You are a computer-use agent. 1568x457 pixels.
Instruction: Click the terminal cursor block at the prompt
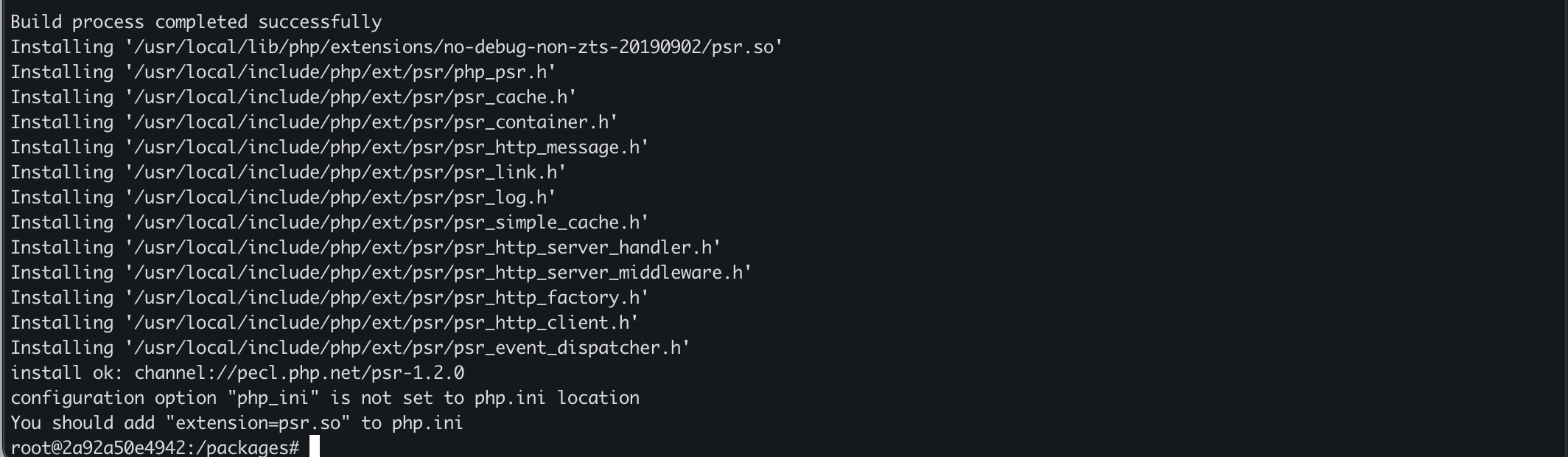(315, 447)
